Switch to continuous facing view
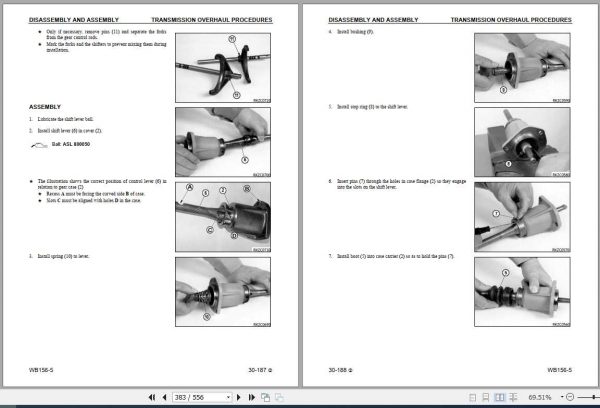The width and height of the screenshot is (600, 408). click(513, 398)
